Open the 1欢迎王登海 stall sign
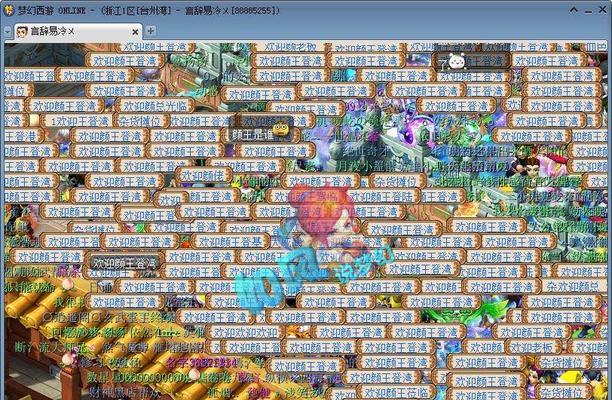Screen dimensions: 612x400 point(79,121)
